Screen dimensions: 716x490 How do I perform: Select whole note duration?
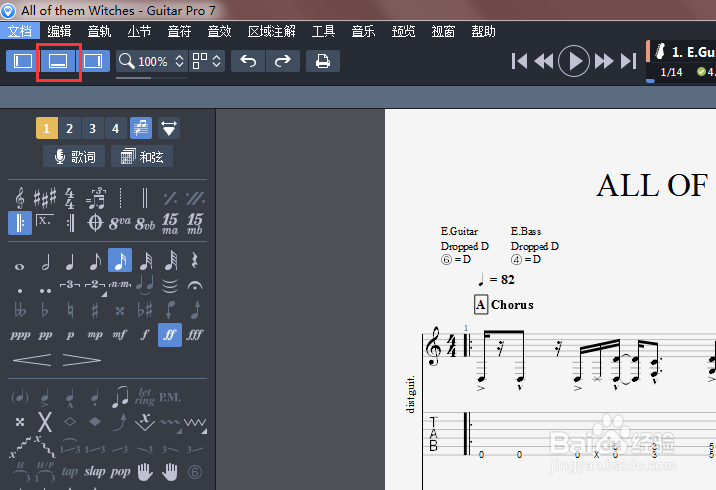click(x=20, y=266)
